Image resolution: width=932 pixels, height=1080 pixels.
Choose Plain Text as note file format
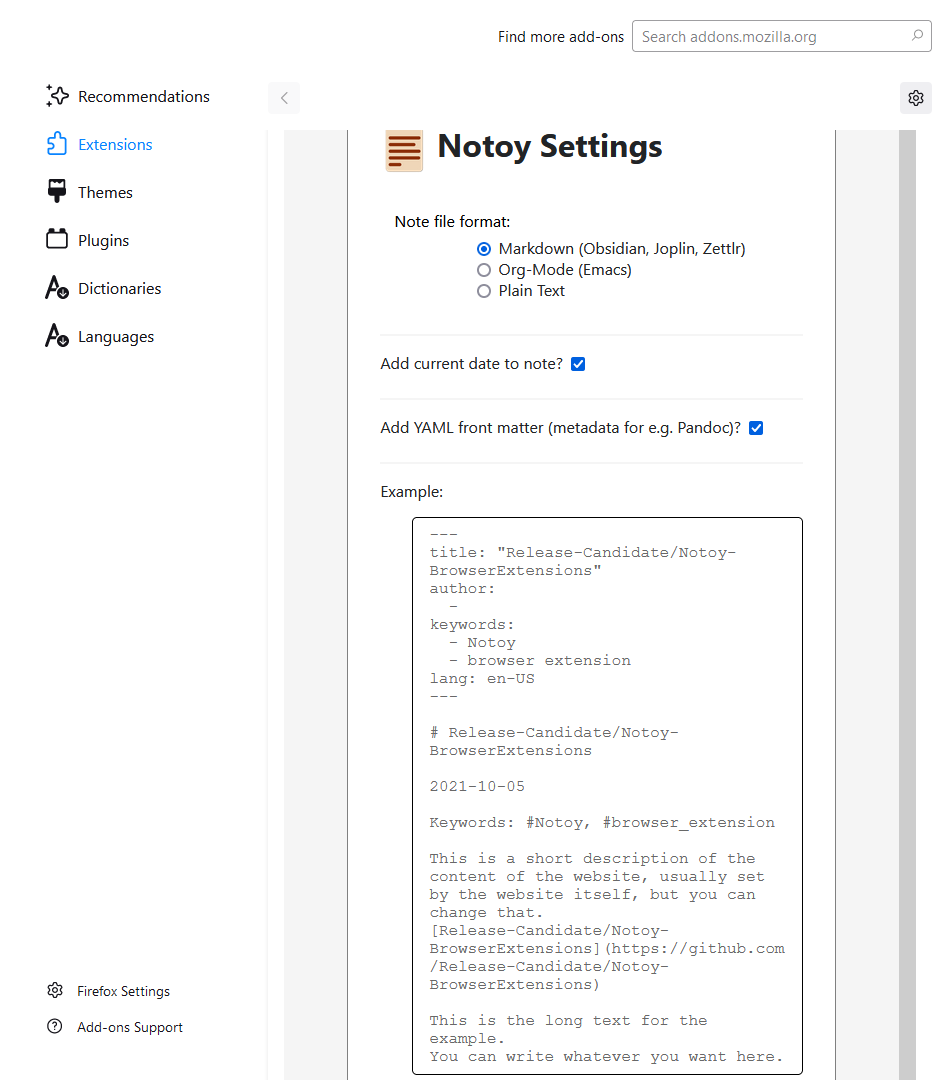click(x=484, y=291)
